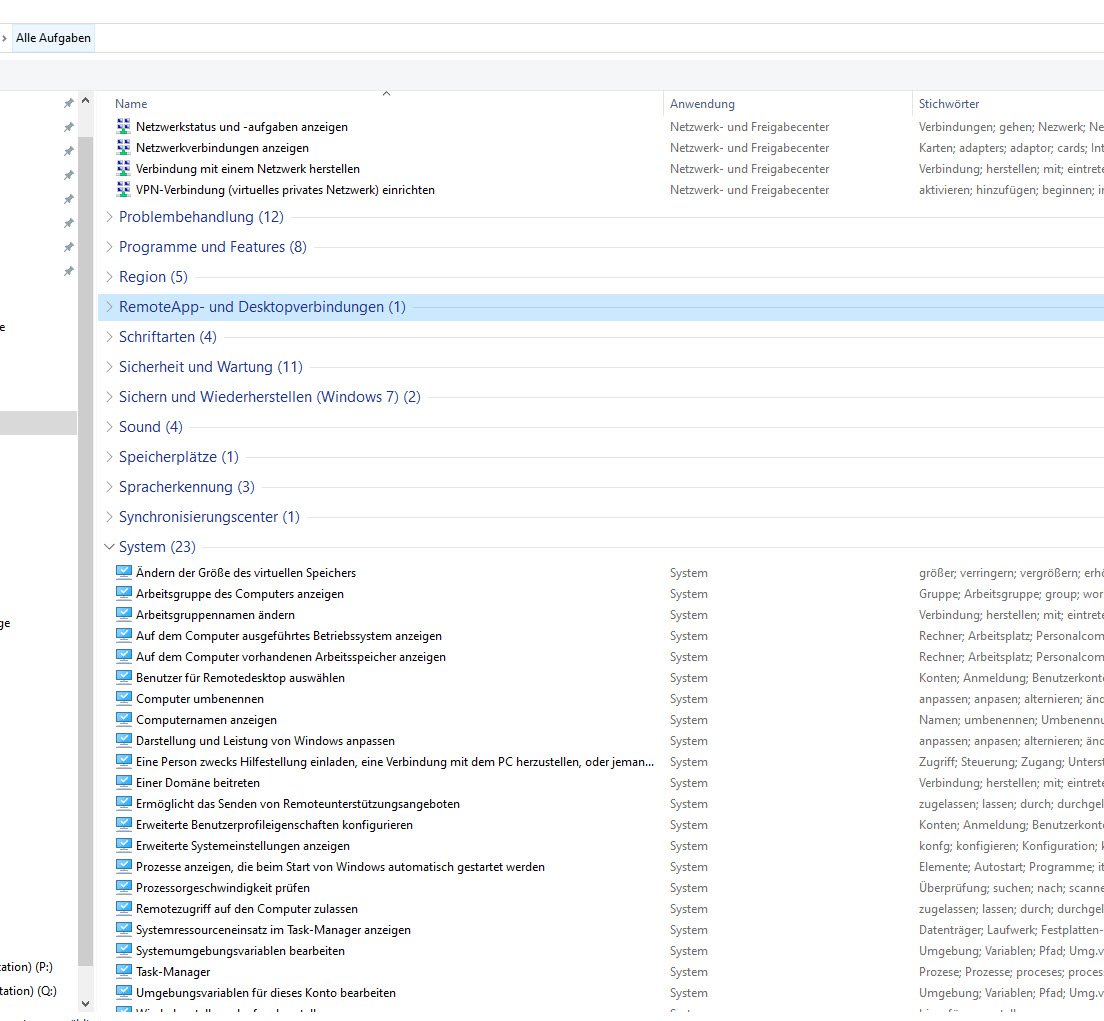Sort by the Name column header
This screenshot has height=1021, width=1104.
point(131,104)
